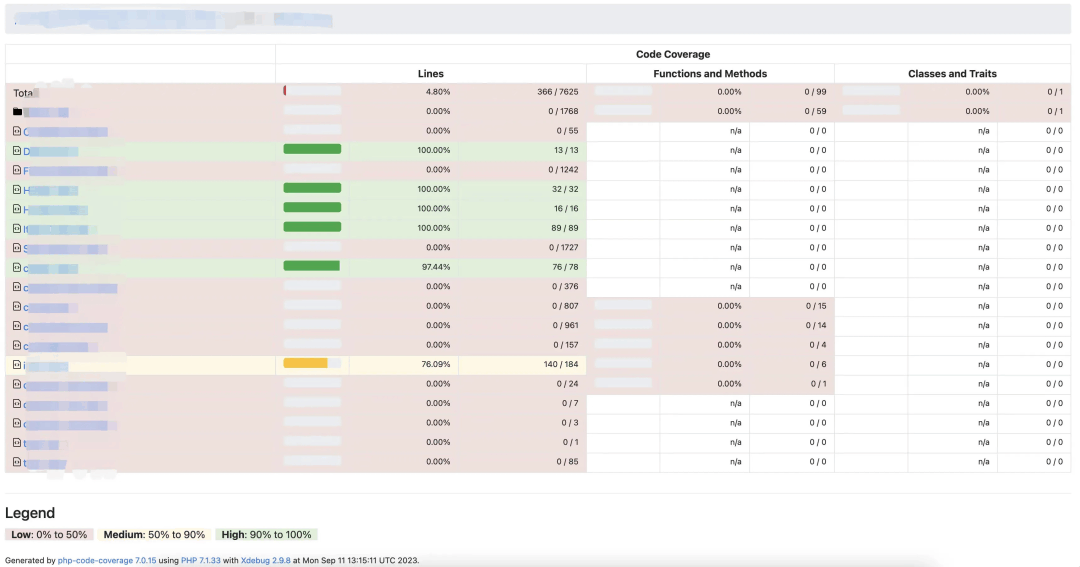1080x567 pixels.
Task: Click the file icon in the 32 / 32 row
Action: 17,190
